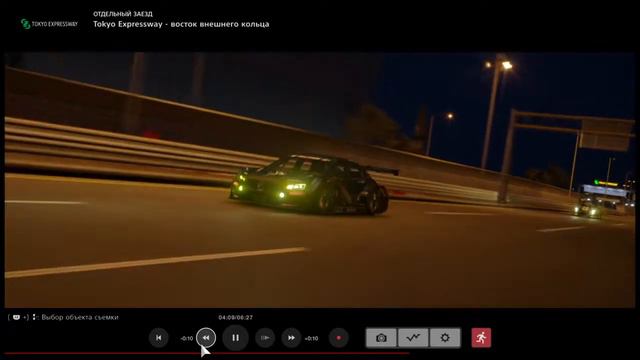Show the telemetry graph display
The image size is (640, 360).
413,338
